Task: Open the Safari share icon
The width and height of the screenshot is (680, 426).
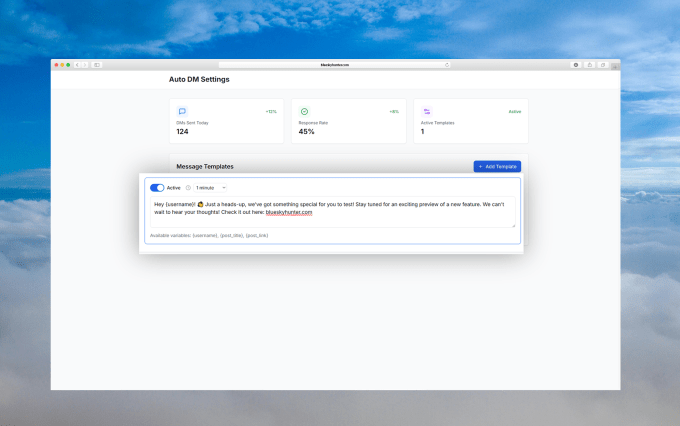Action: (590, 65)
